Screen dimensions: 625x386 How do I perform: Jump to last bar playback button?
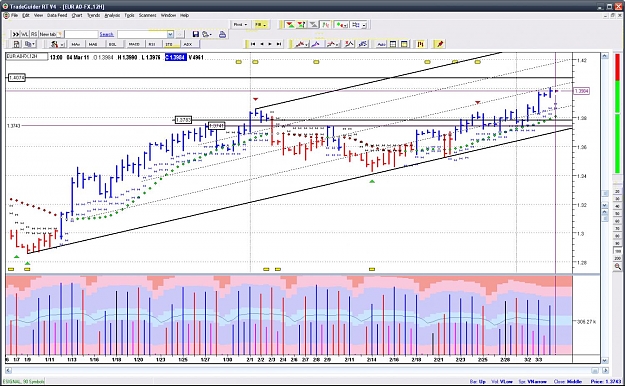click(x=279, y=44)
